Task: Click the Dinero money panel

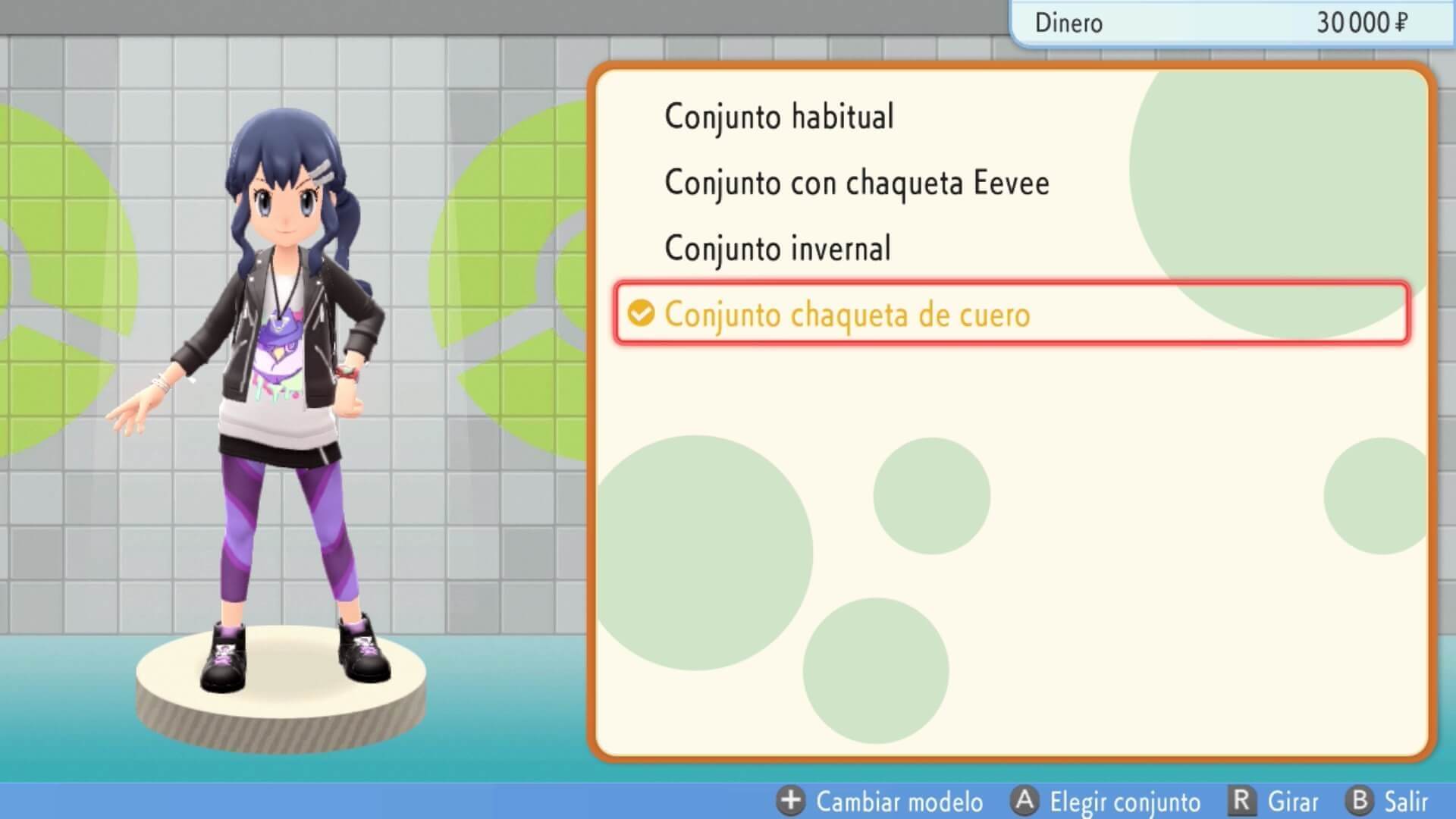Action: (x=1232, y=23)
